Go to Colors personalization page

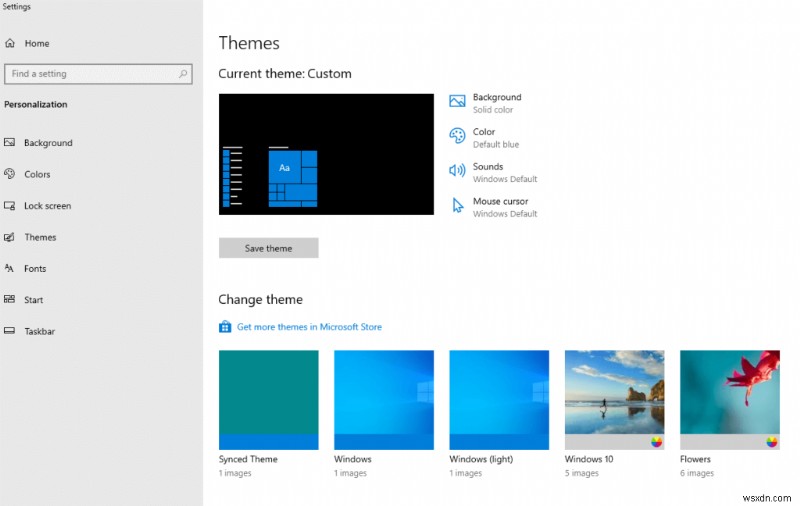pyautogui.click(x=37, y=174)
